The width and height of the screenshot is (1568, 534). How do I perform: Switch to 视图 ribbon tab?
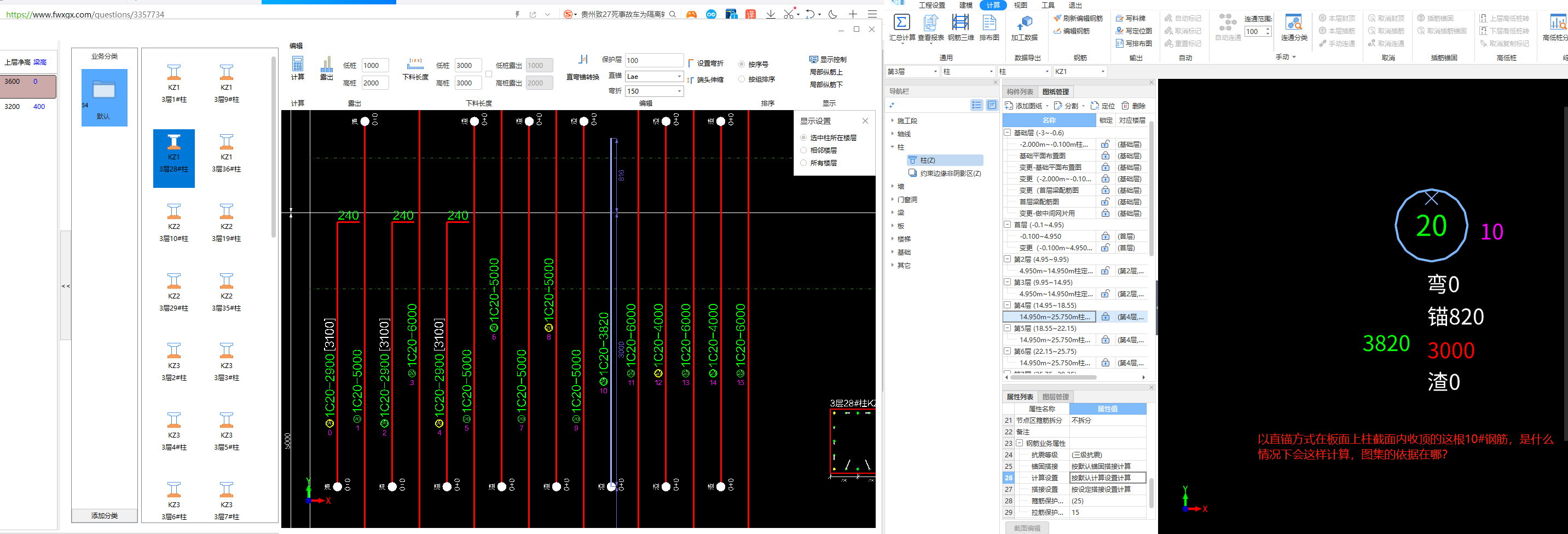(1021, 5)
